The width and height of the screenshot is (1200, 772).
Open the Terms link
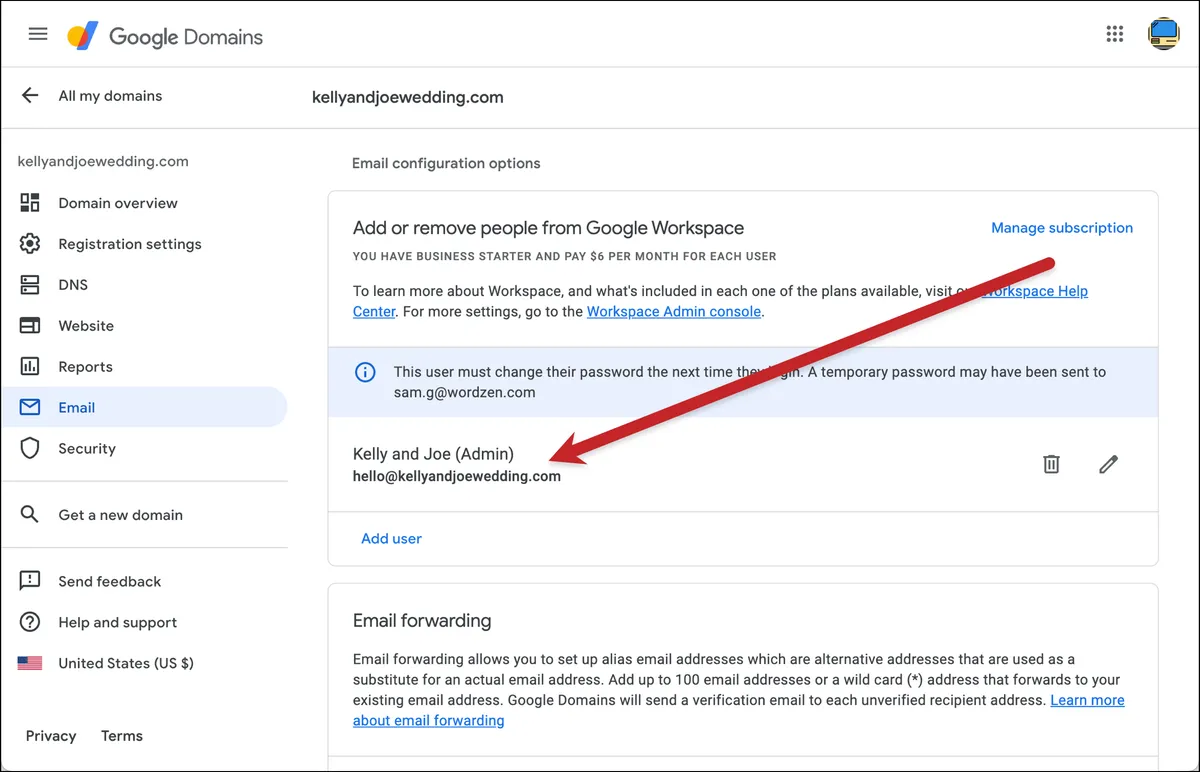pyautogui.click(x=122, y=736)
